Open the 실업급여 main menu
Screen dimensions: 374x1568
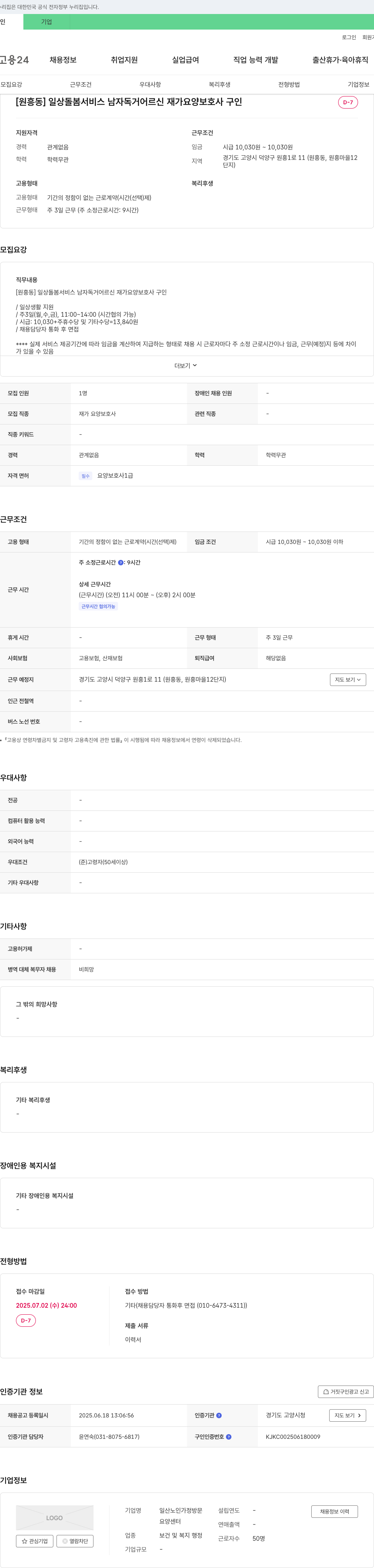pos(185,60)
